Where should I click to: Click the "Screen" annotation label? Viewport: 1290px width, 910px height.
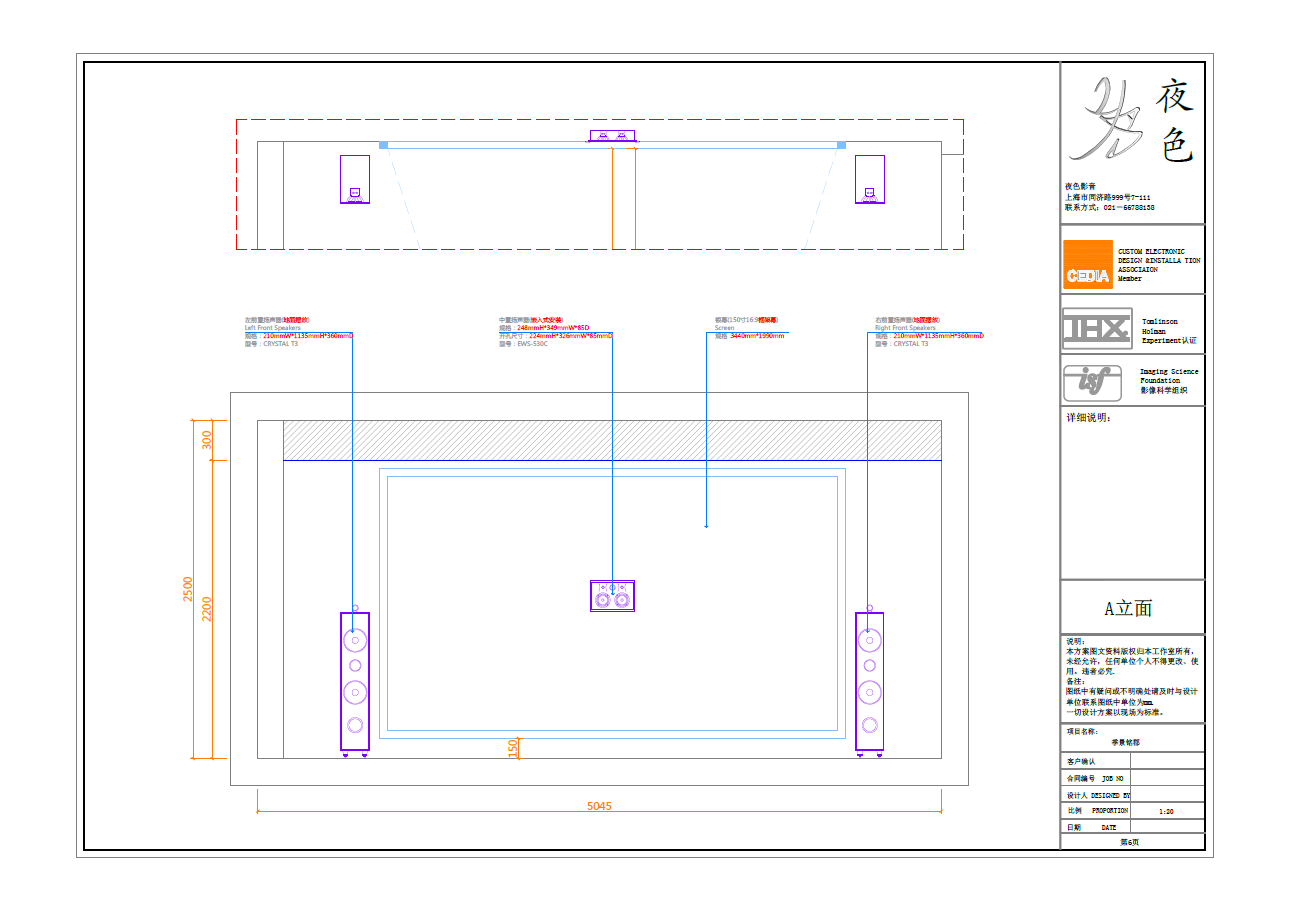tap(724, 328)
